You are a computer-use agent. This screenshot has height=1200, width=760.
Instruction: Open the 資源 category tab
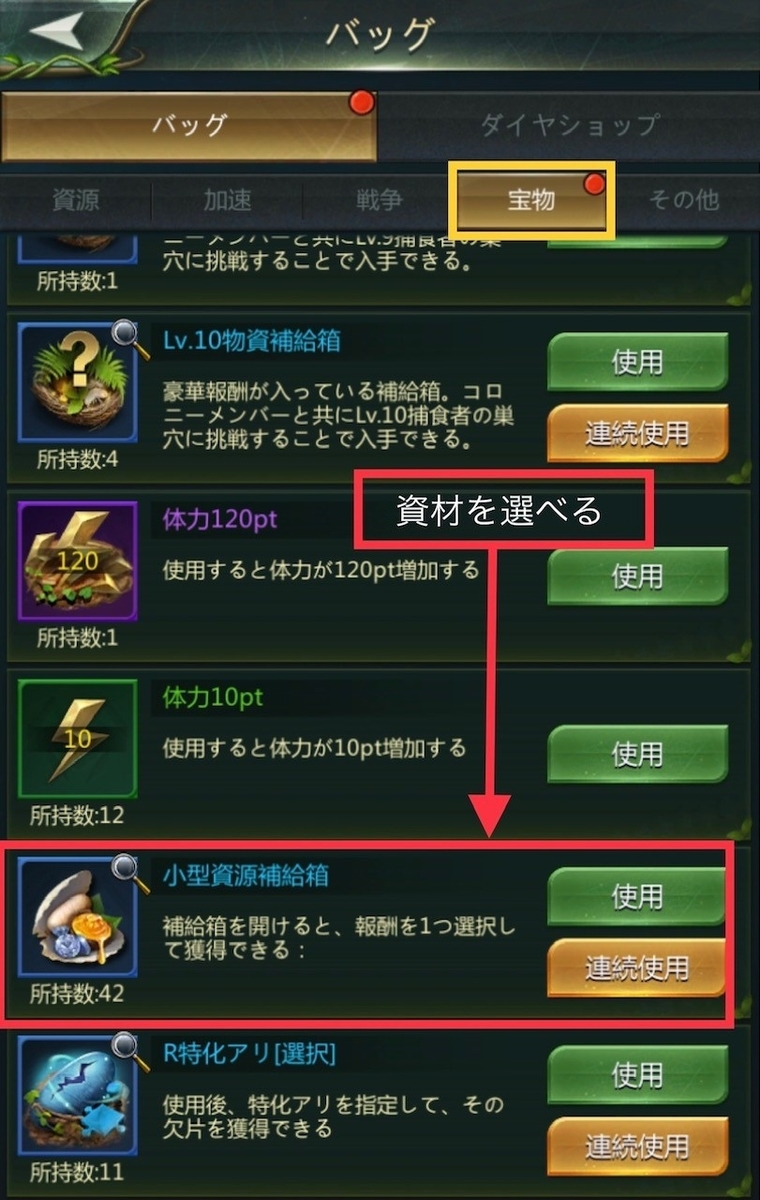76,200
